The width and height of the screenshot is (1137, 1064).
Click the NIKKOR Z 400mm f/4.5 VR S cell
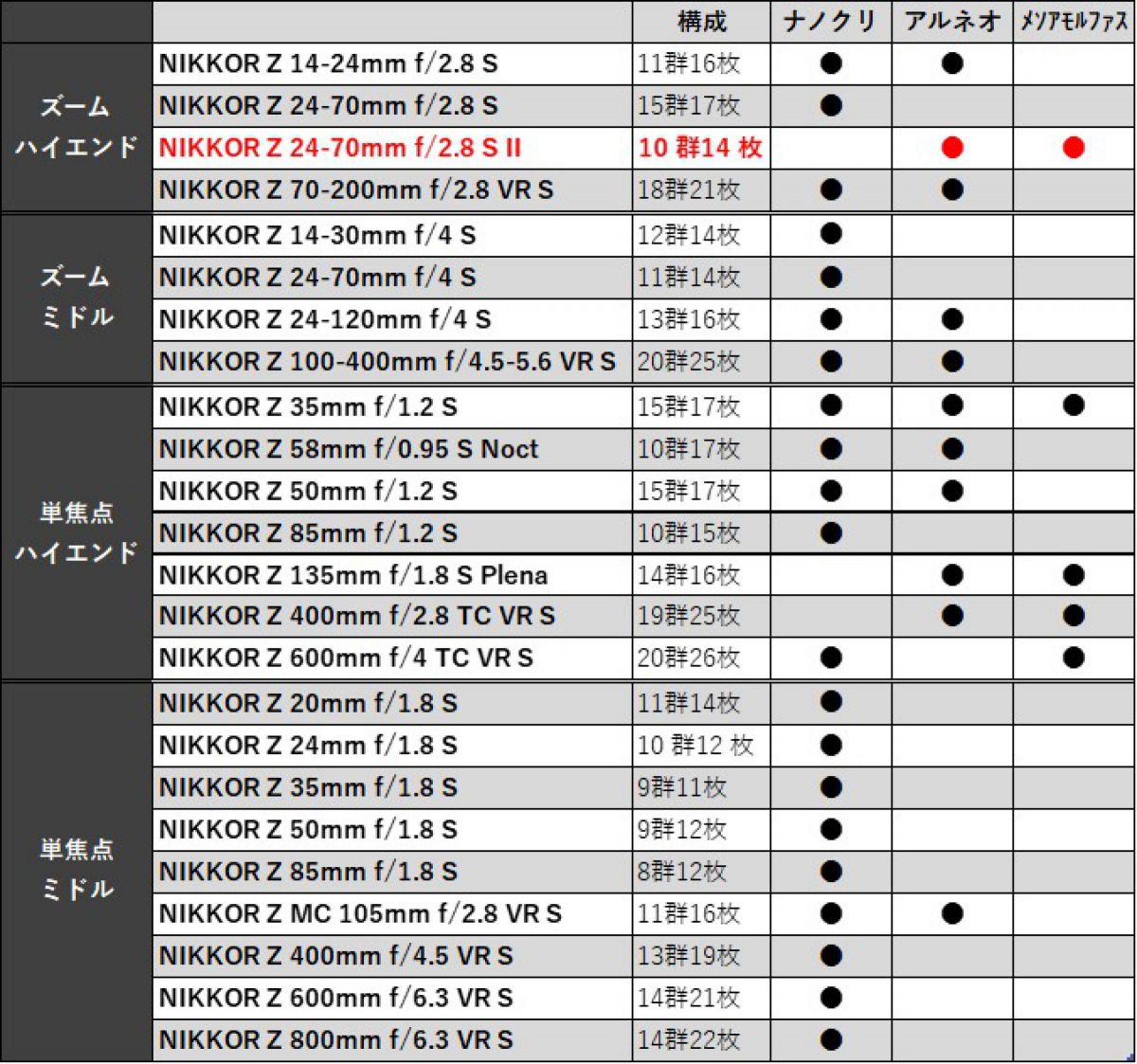point(392,955)
